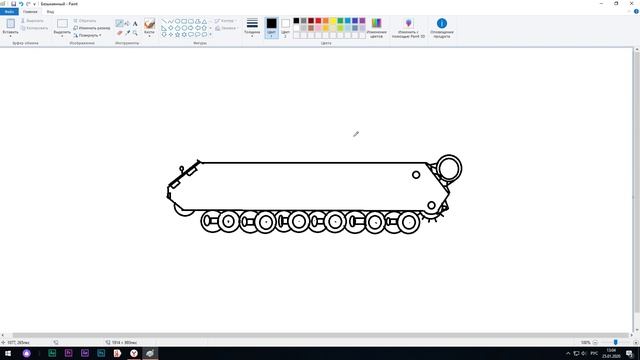
Task: Click Edit with Paint 3D button
Action: [409, 28]
